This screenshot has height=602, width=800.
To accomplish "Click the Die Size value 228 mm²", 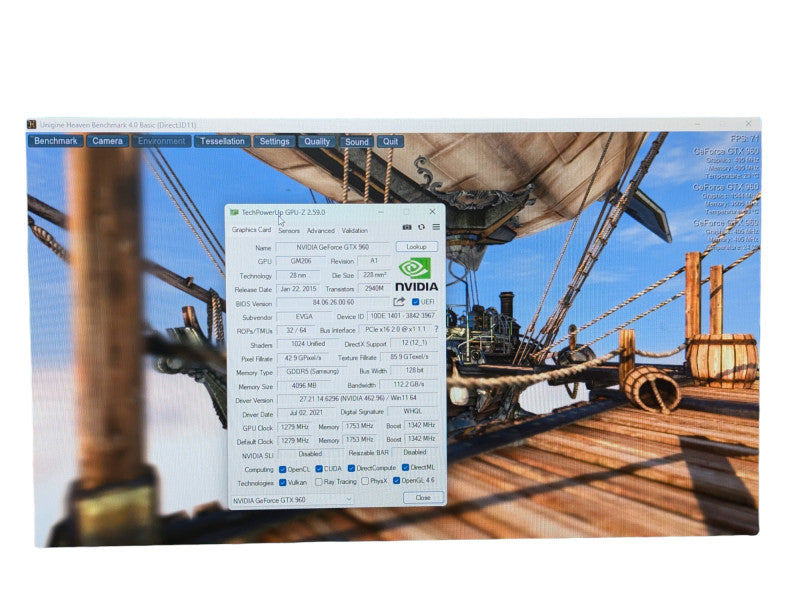I will [374, 274].
